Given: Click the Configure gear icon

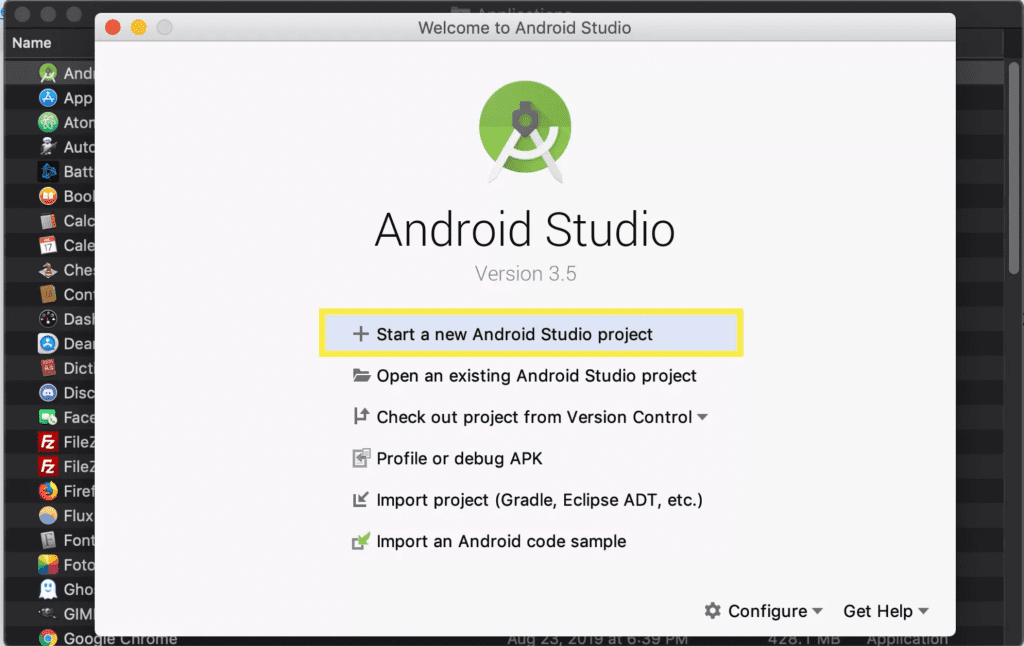Looking at the screenshot, I should 712,611.
